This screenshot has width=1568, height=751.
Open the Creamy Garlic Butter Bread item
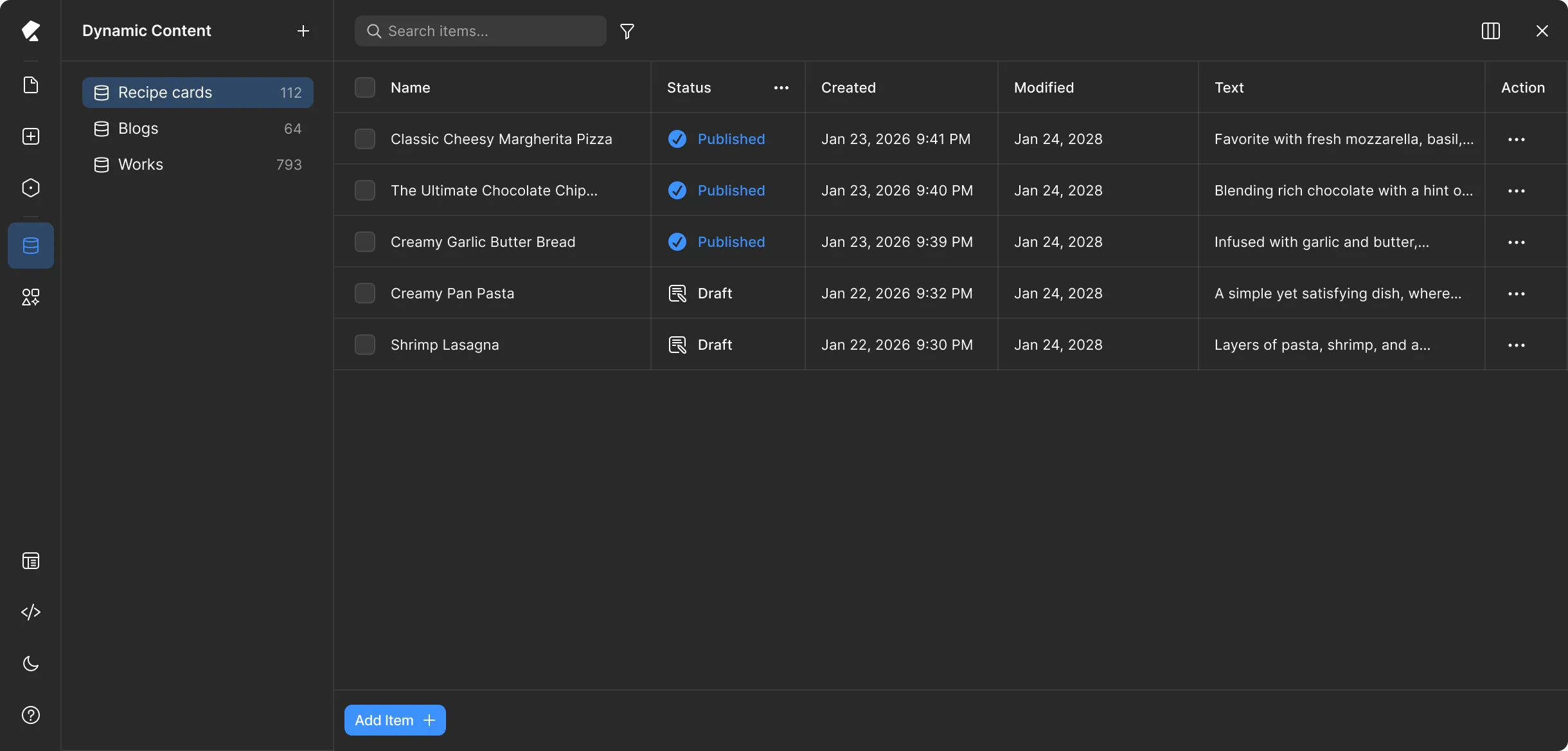coord(483,242)
